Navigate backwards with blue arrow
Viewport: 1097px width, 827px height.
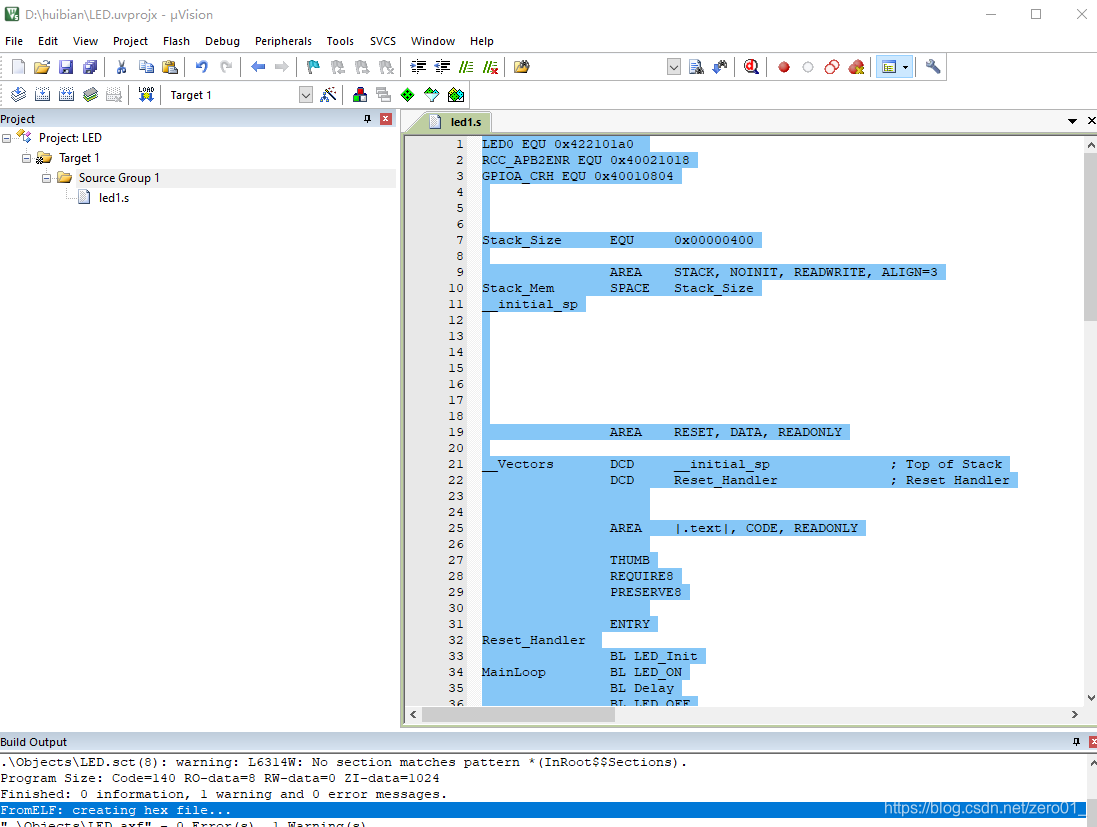click(x=258, y=67)
